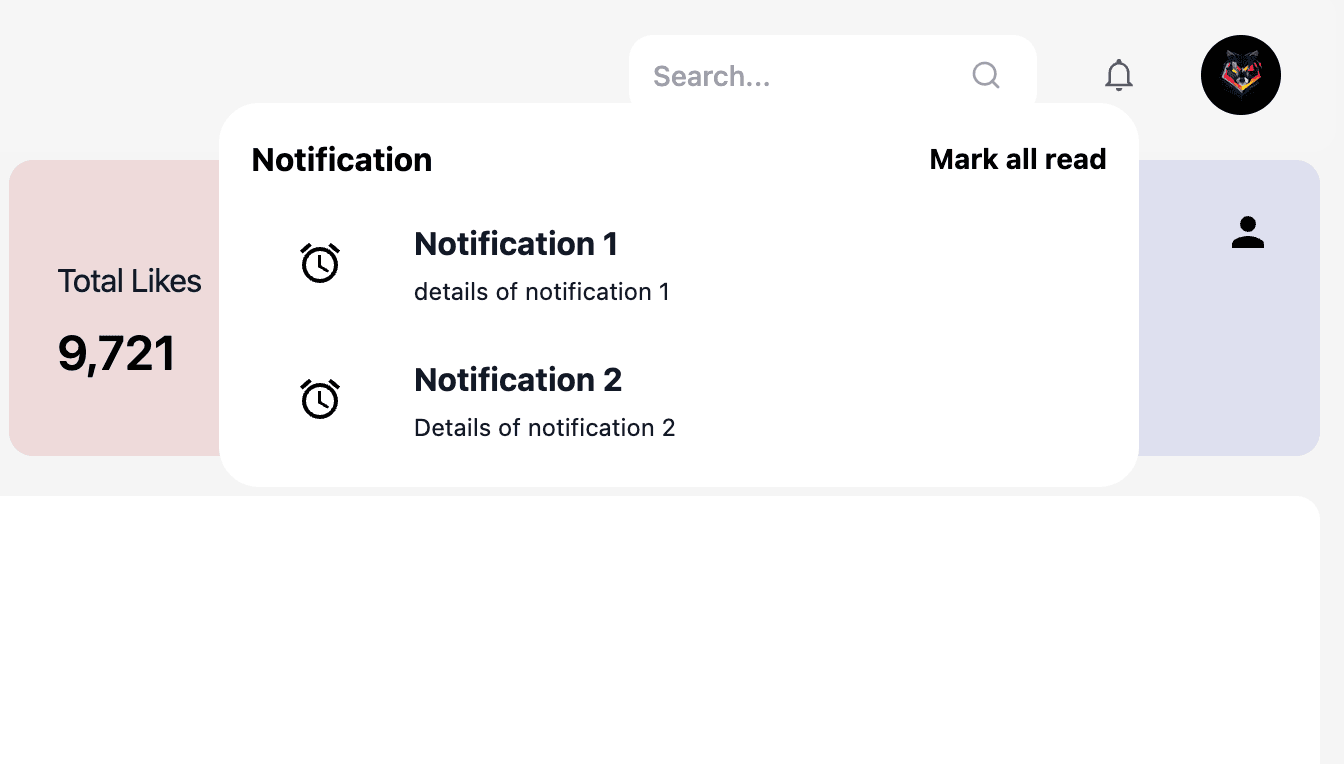
Task: Open the Notification 2 title
Action: tap(518, 380)
